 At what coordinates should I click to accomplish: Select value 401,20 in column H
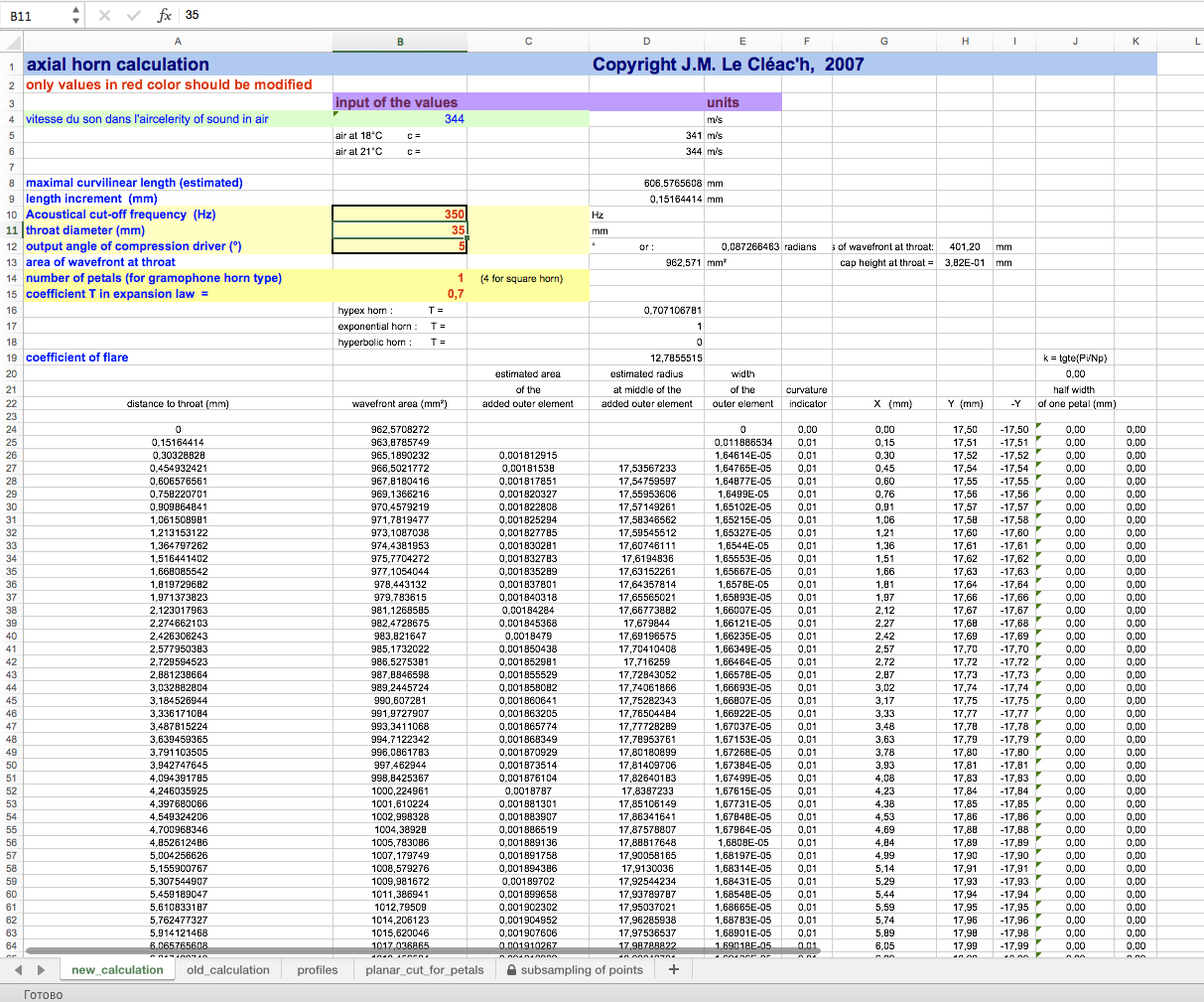965,246
